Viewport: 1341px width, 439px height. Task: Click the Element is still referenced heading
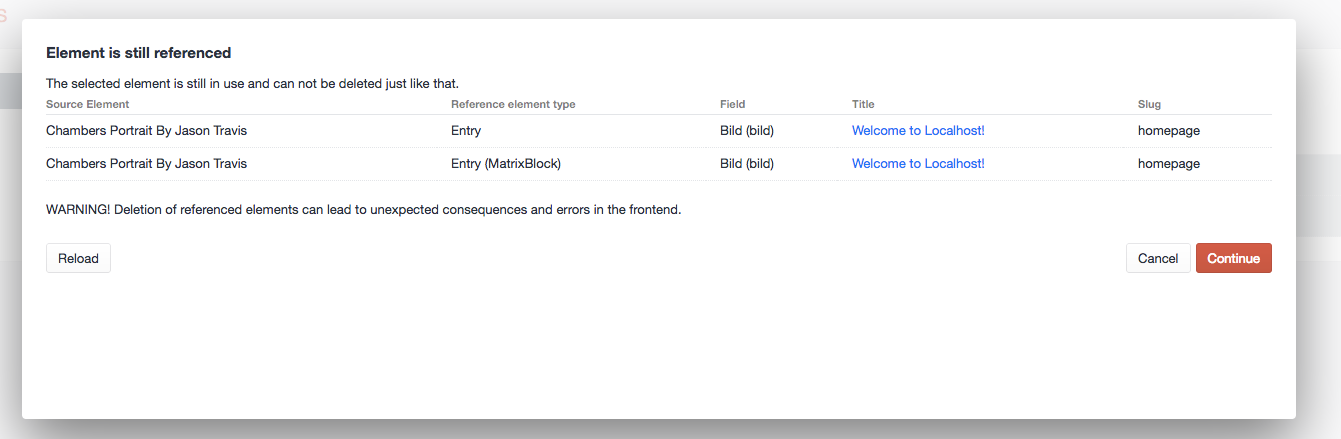[139, 52]
